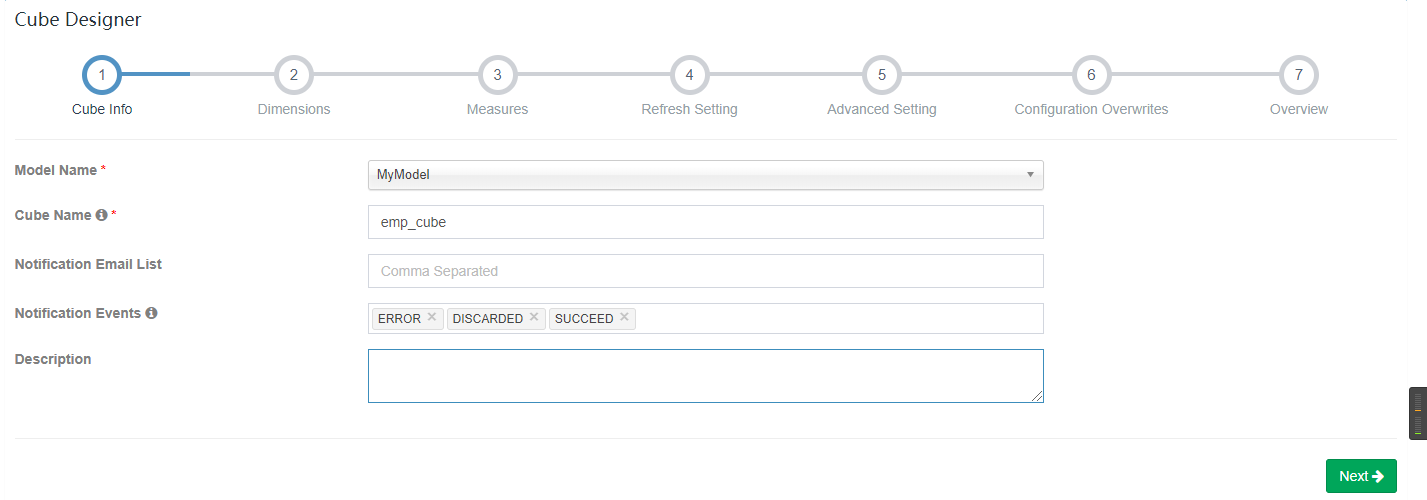The width and height of the screenshot is (1427, 500).
Task: Open step 5 Advanced Setting
Action: [881, 75]
